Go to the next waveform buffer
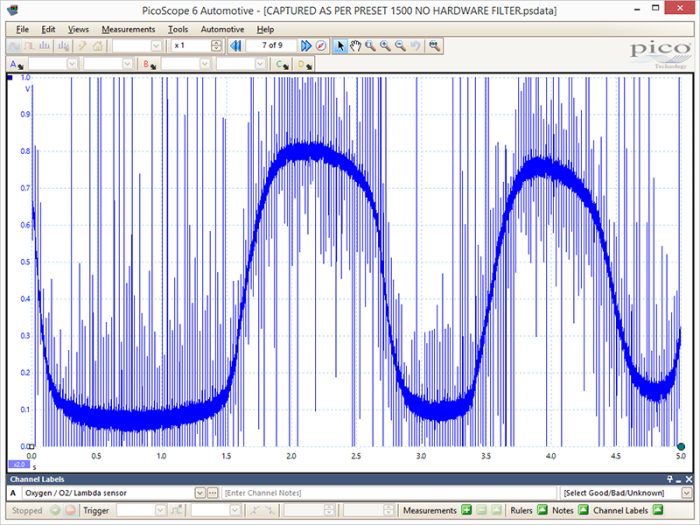 [306, 46]
